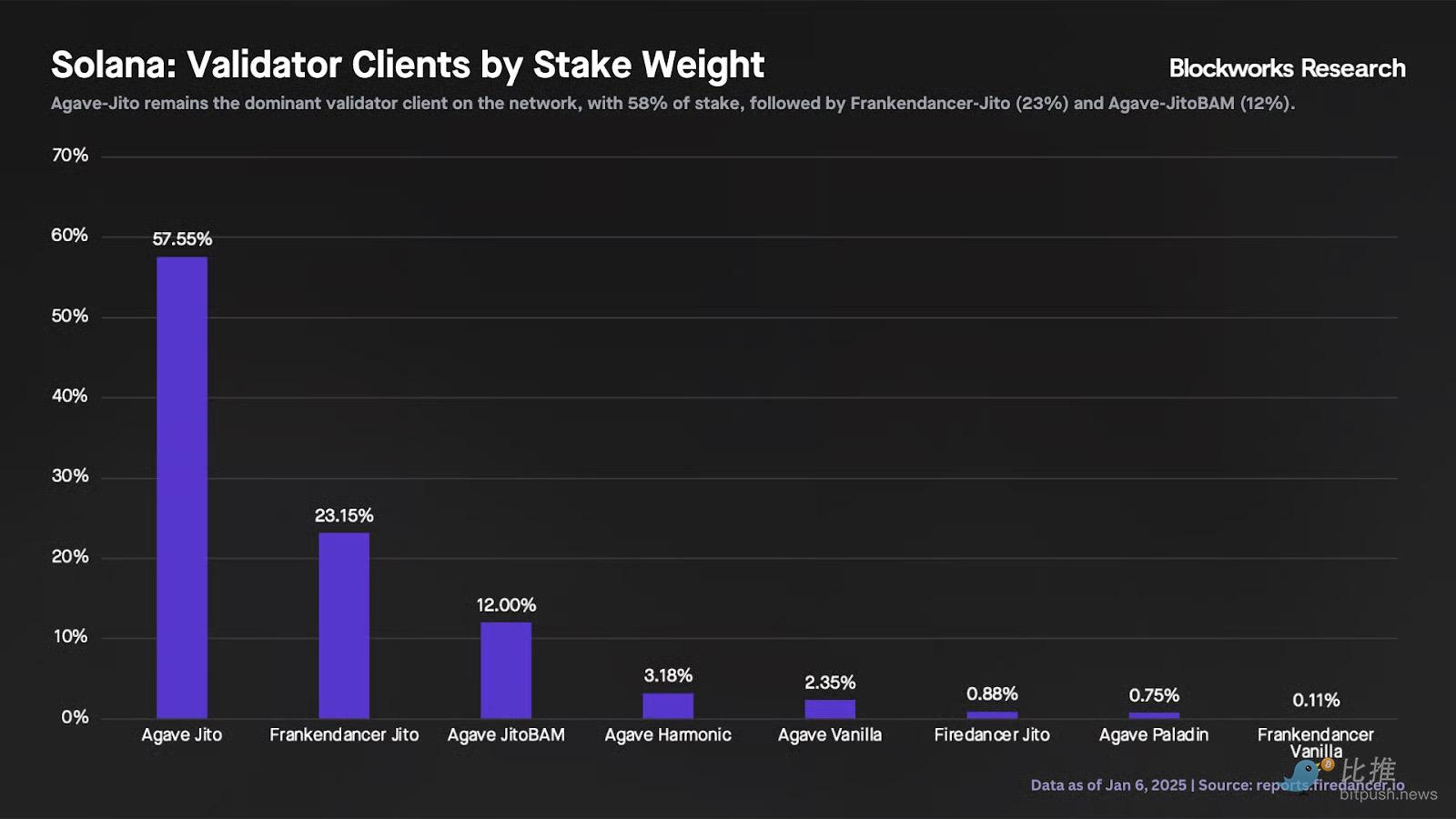Click the chart subtitle starting "Agave-Jito remains"
The image size is (1456, 819).
pos(672,104)
